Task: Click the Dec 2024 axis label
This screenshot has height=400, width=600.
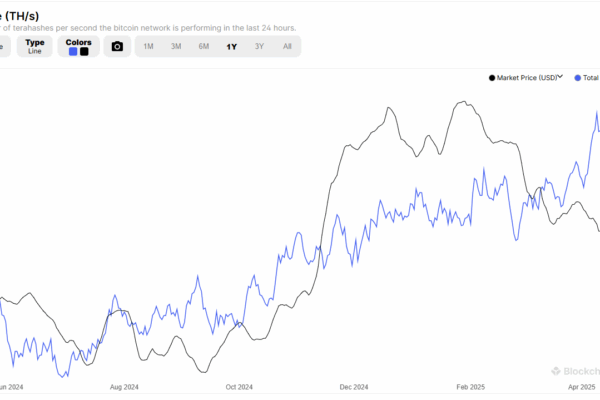Action: tap(354, 387)
